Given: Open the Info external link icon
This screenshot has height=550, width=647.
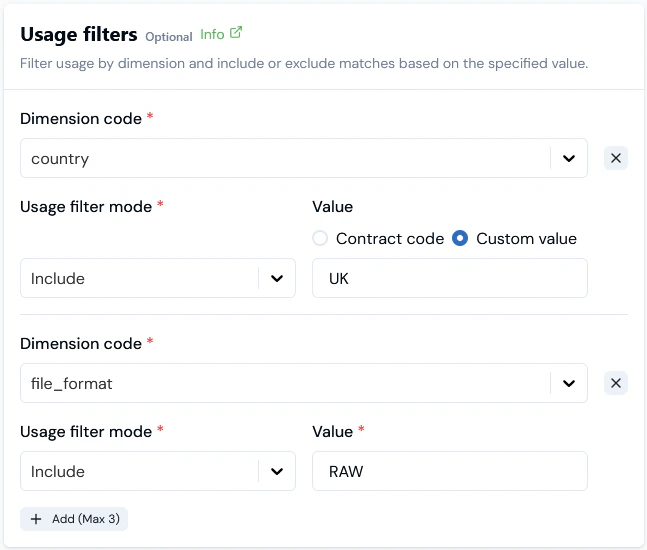Looking at the screenshot, I should [x=236, y=33].
